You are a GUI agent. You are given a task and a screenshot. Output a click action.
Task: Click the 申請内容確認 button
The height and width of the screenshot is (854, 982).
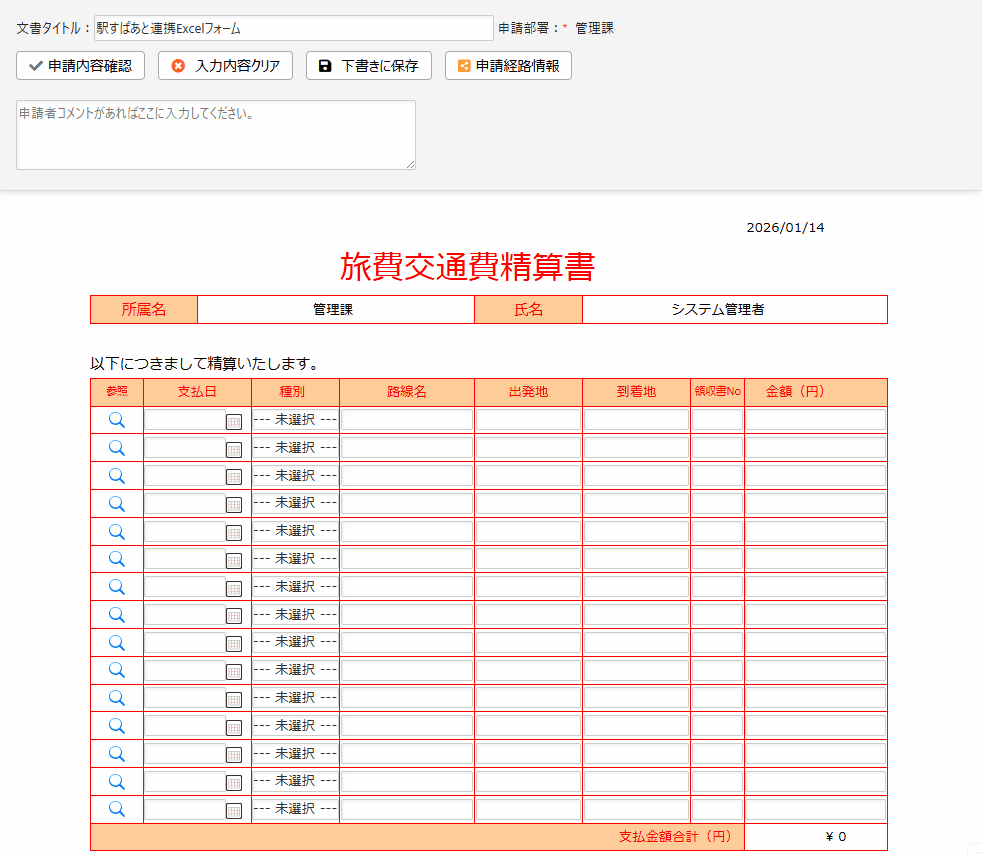tap(81, 66)
